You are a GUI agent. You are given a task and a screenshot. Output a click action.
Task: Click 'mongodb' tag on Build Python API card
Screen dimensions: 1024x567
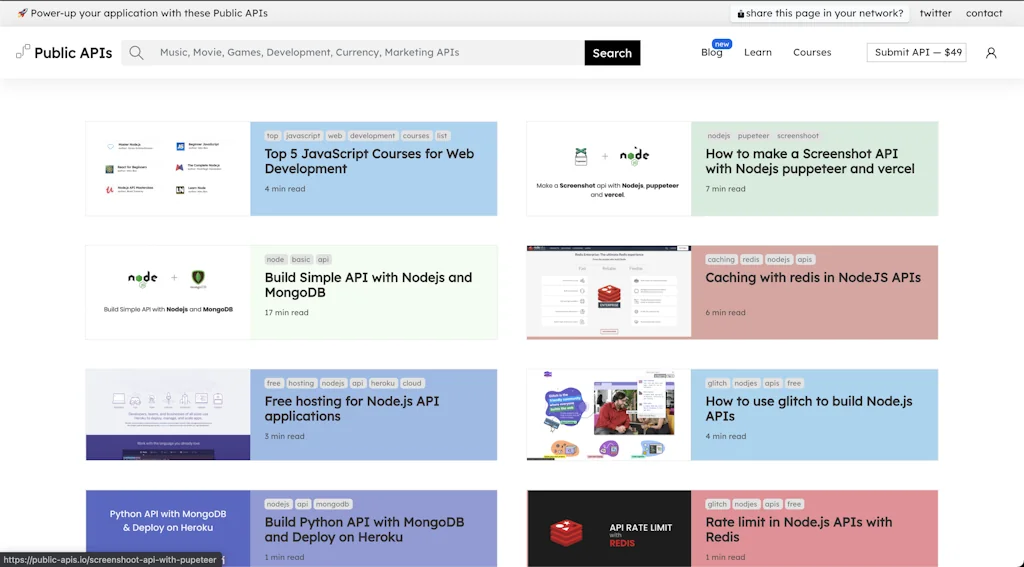coord(332,504)
